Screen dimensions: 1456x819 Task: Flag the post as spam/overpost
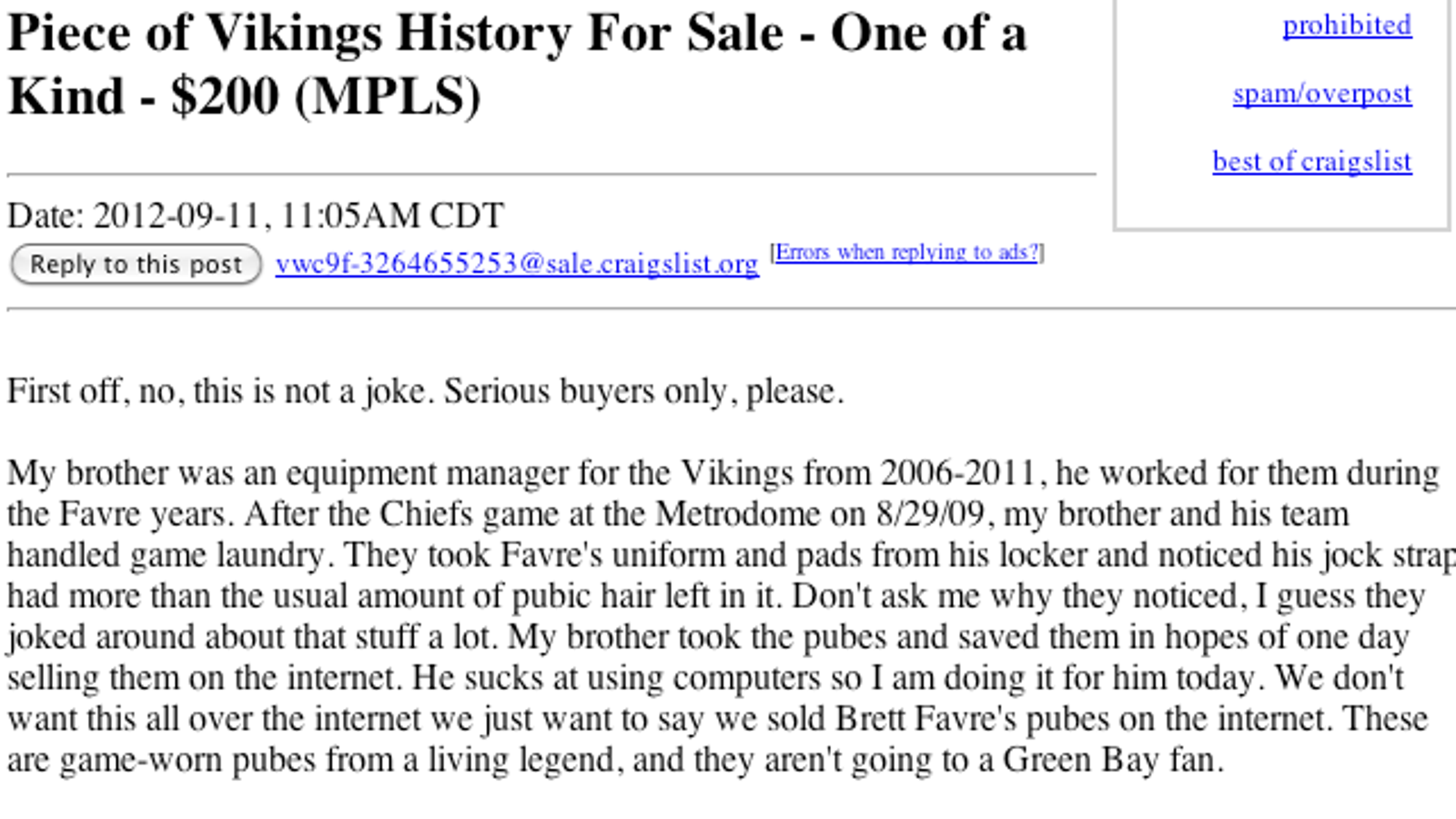[1322, 94]
